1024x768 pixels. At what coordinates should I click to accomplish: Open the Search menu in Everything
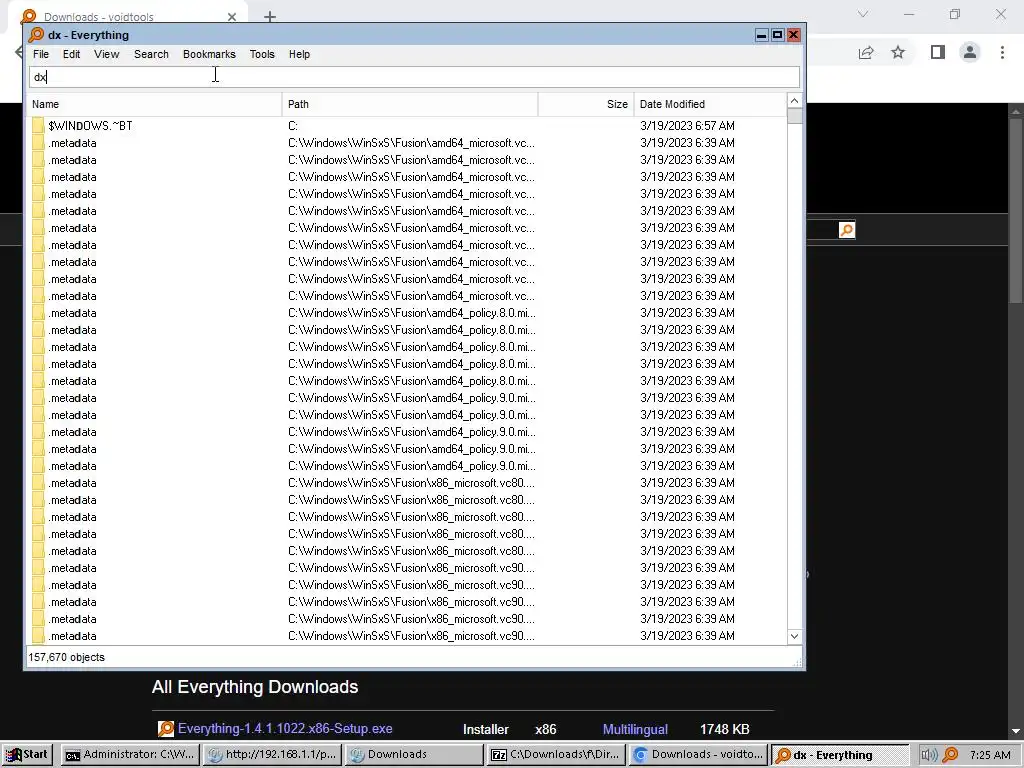pos(151,54)
